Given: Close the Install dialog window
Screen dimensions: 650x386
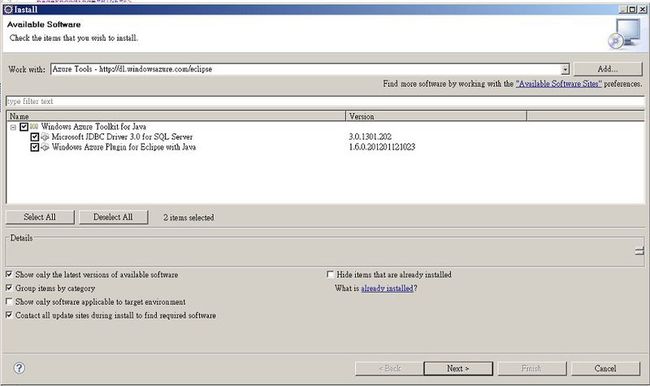Looking at the screenshot, I should tap(642, 9).
